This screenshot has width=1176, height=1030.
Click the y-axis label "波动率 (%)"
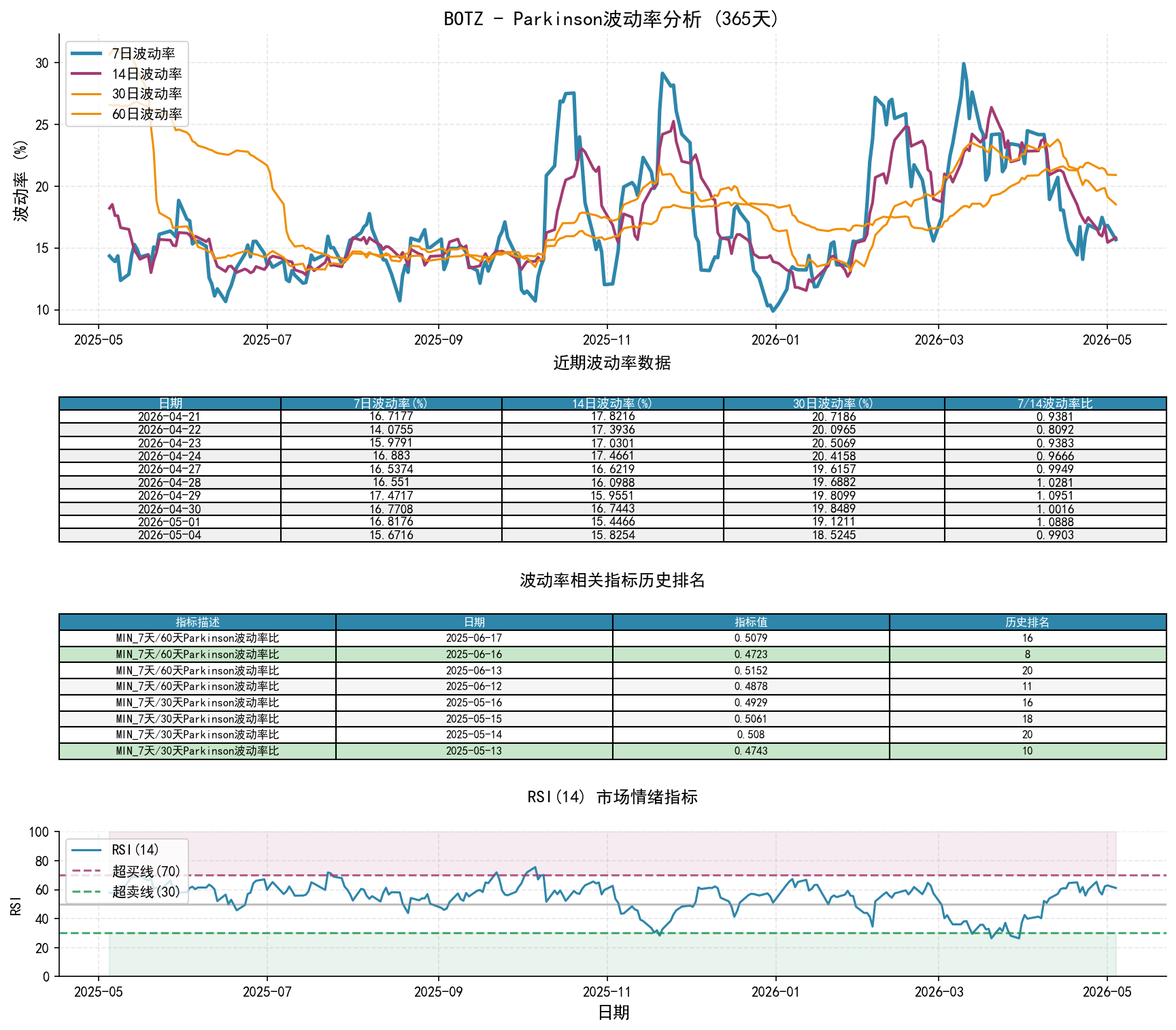[21, 180]
